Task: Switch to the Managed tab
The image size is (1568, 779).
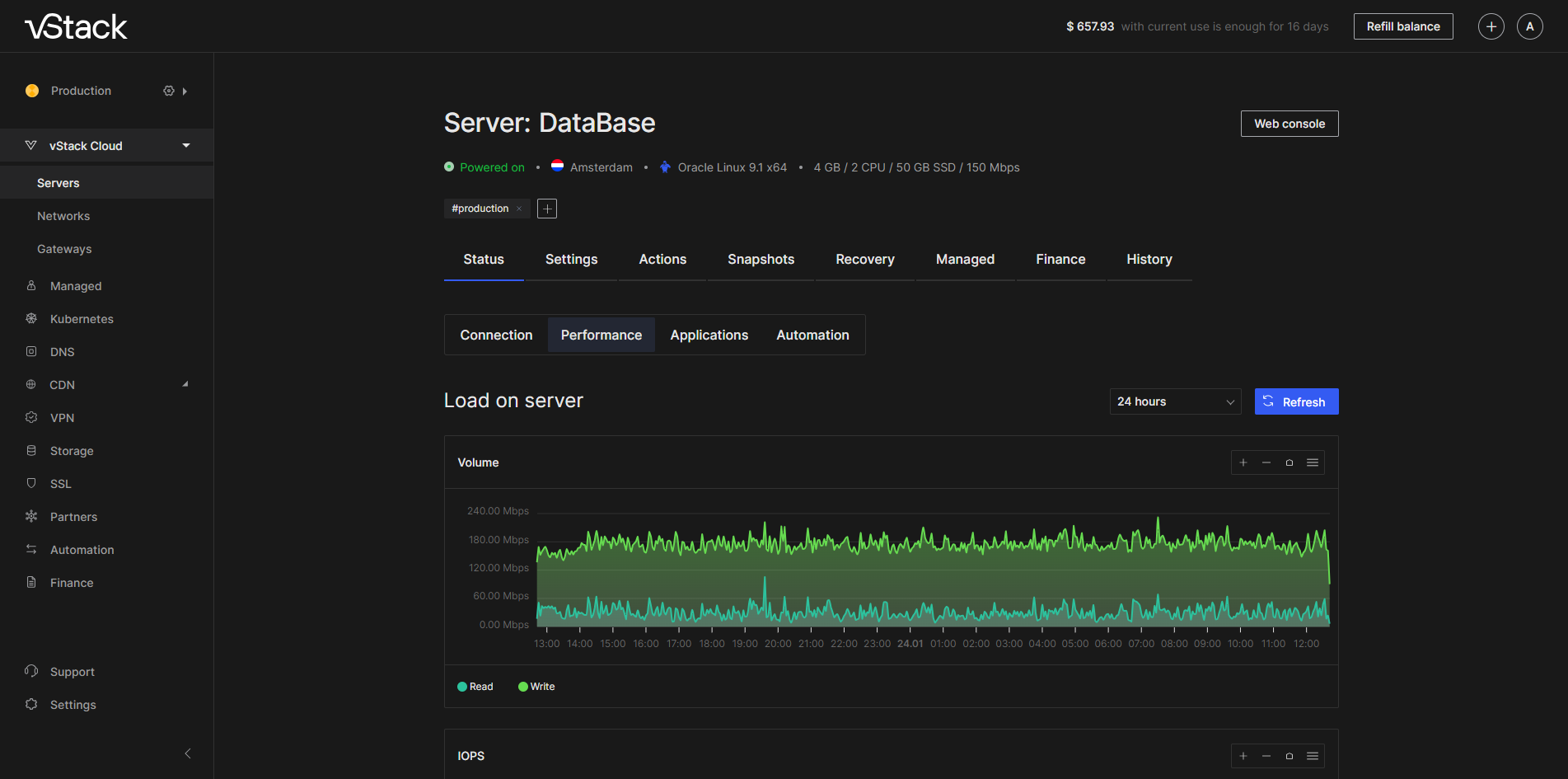Action: click(x=965, y=259)
